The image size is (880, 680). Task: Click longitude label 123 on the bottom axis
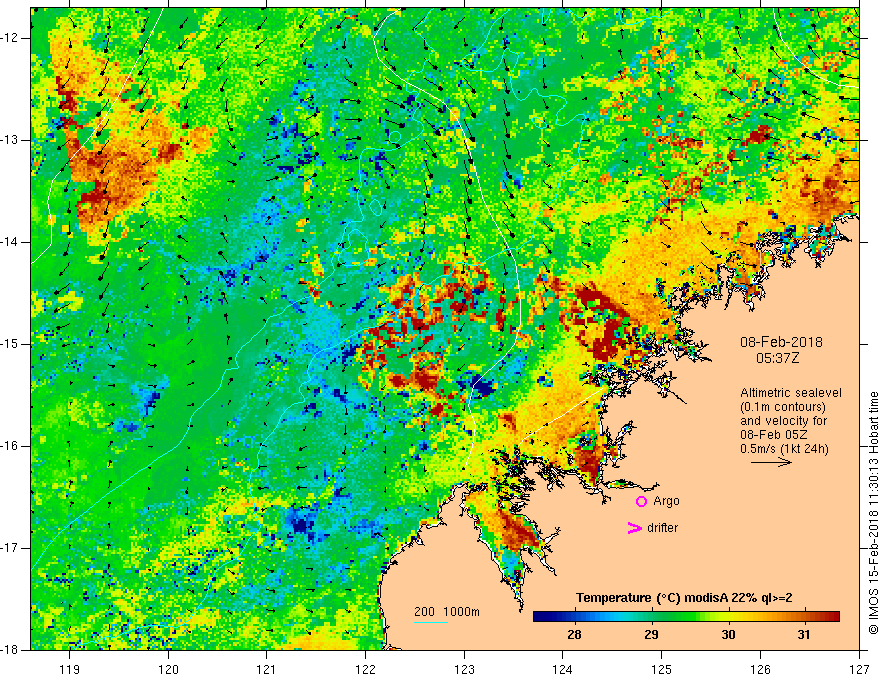(x=464, y=669)
